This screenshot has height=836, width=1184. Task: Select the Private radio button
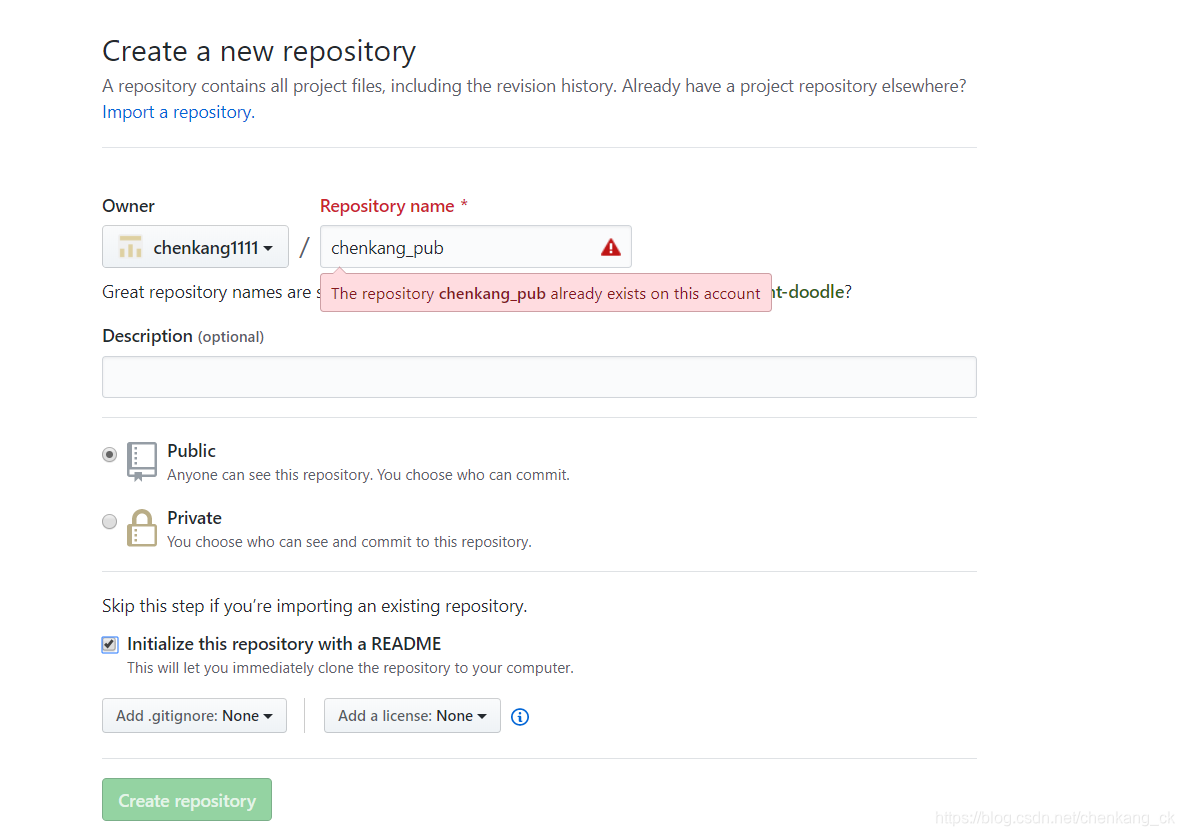[x=109, y=521]
